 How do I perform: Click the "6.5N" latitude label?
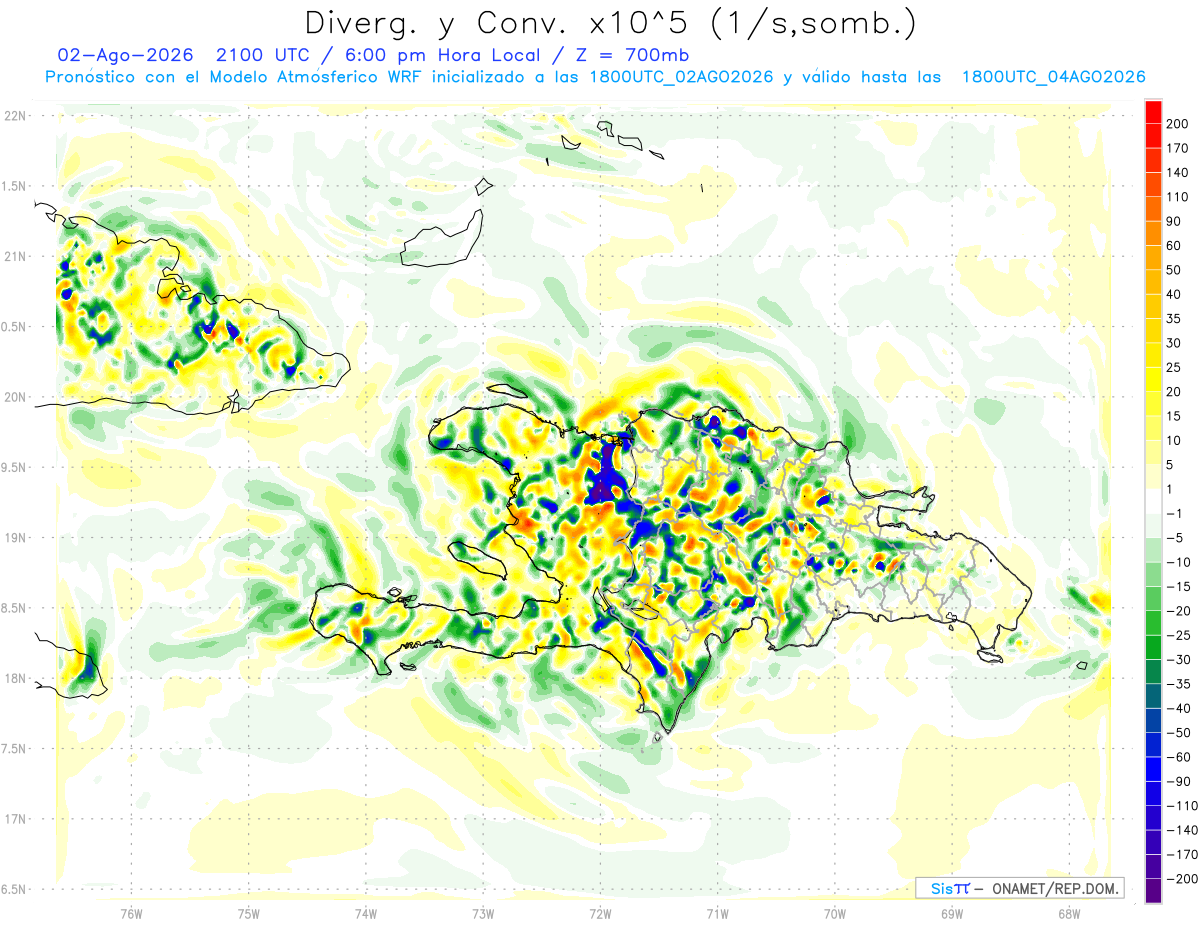point(14,890)
